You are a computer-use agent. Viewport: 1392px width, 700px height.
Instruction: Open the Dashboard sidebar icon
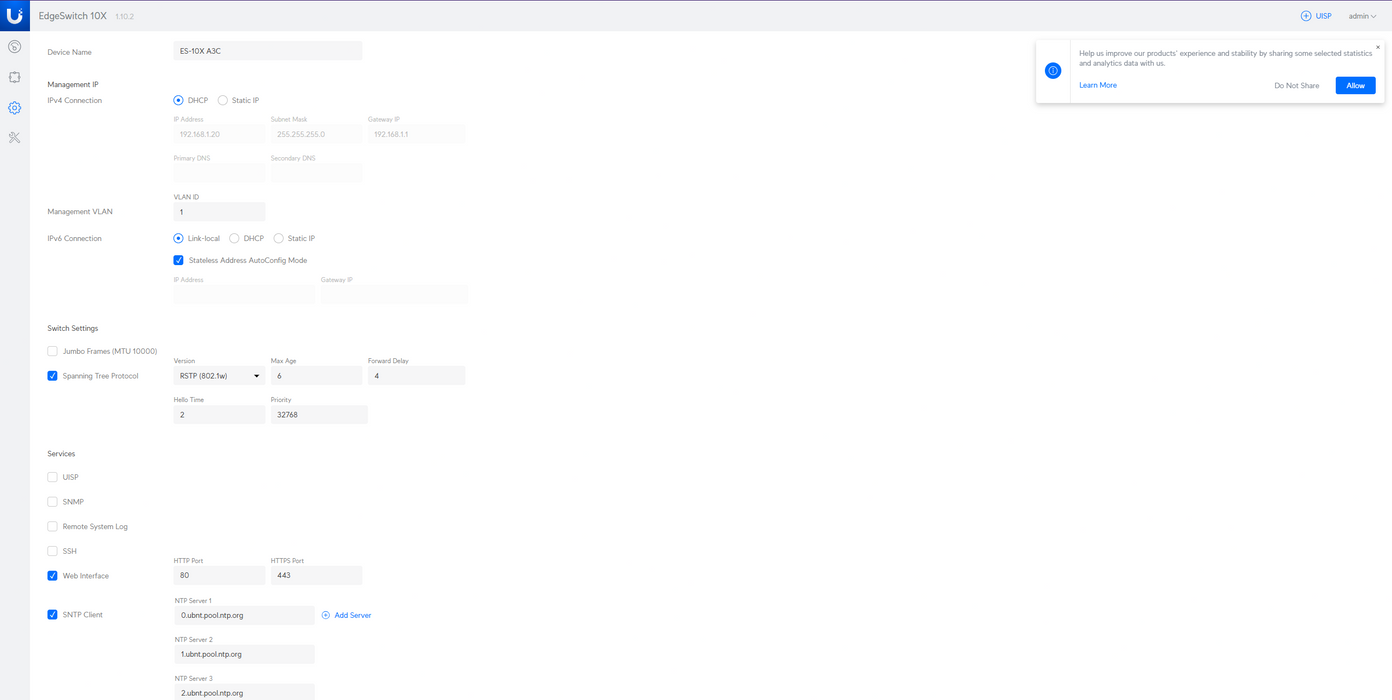tap(14, 47)
